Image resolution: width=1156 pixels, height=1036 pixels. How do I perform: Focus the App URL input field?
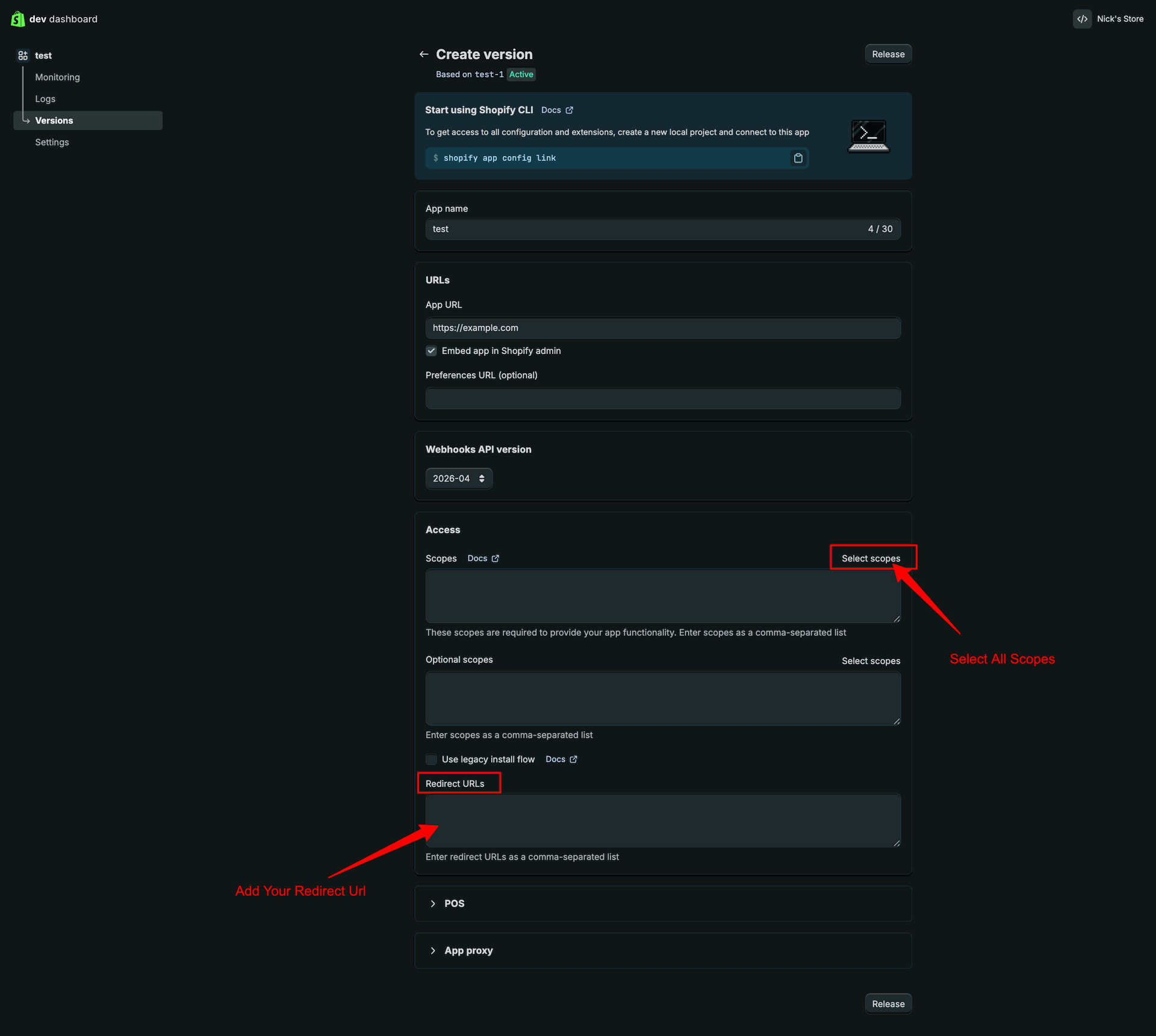point(663,328)
